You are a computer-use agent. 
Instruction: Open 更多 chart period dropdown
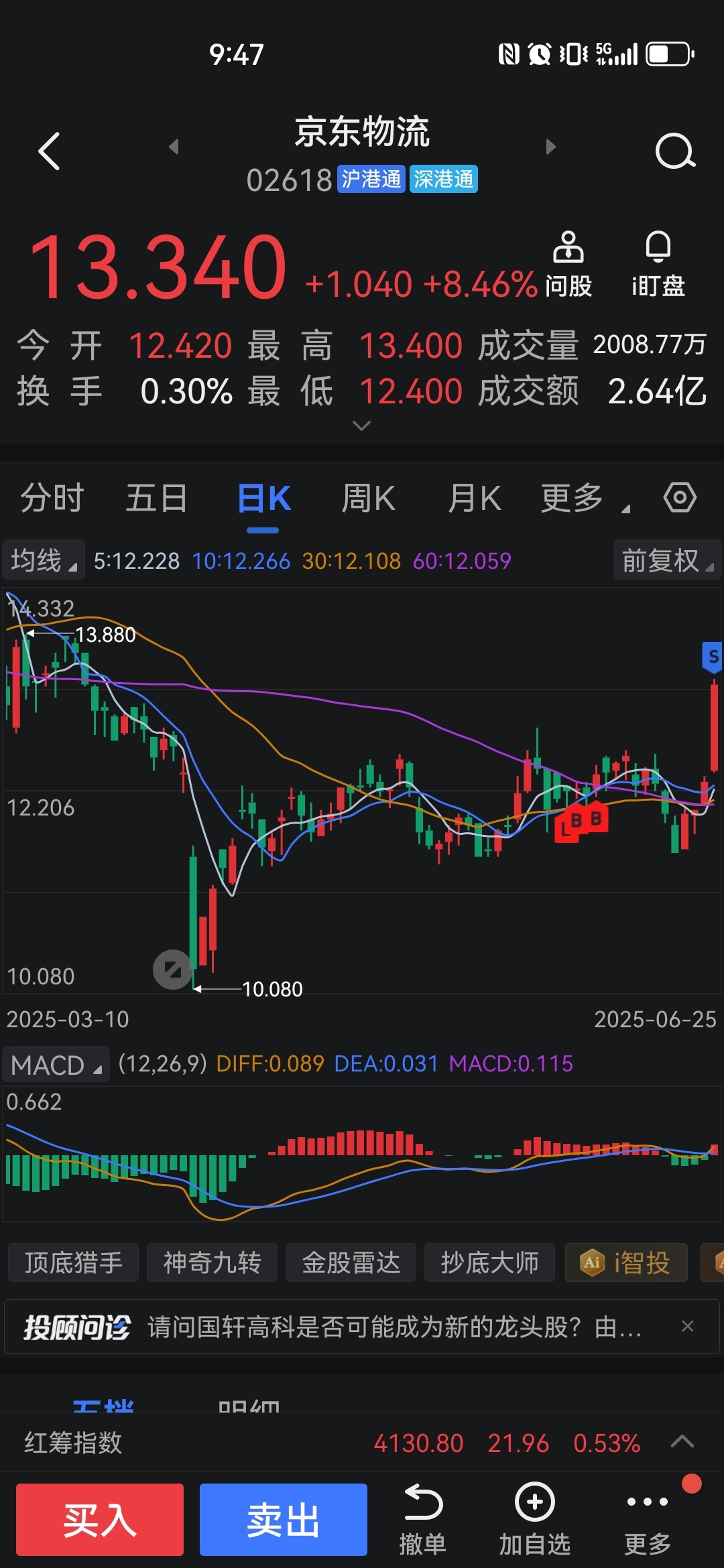[x=585, y=498]
